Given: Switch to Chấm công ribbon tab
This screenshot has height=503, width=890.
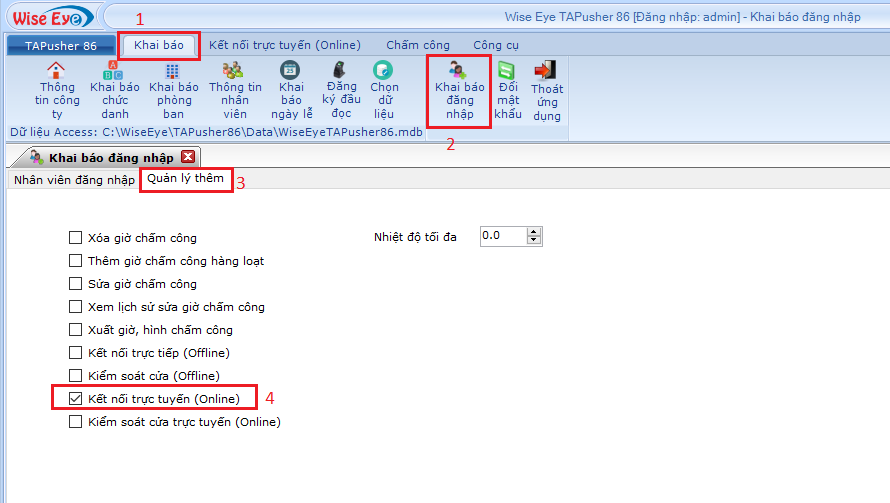Looking at the screenshot, I should (418, 45).
